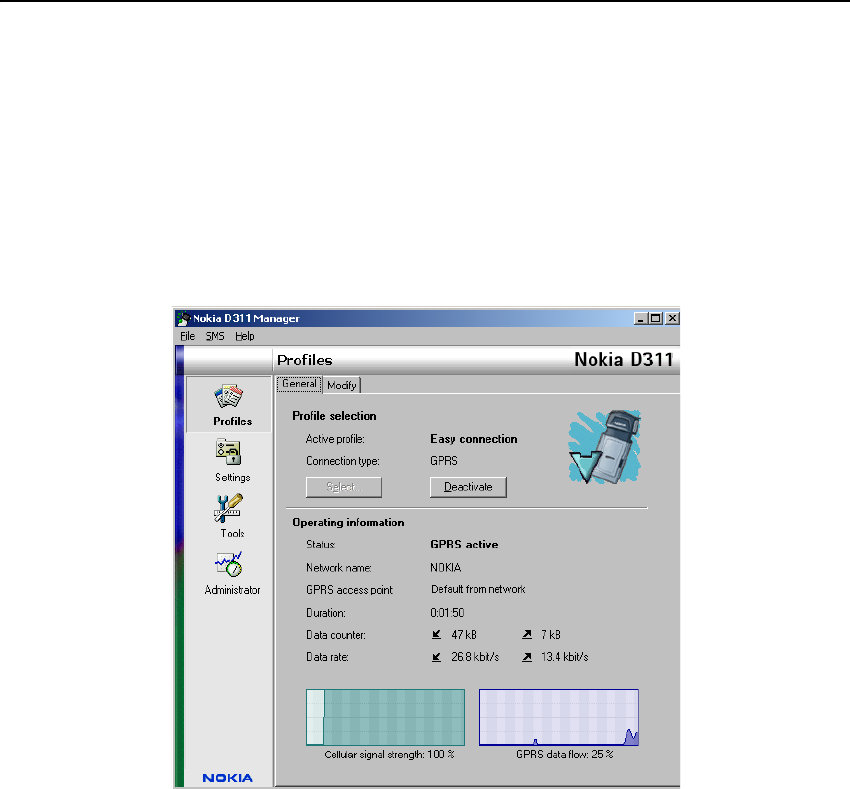Viewport: 850px width, 789px height.
Task: Click the card phone illustration
Action: pos(604,447)
